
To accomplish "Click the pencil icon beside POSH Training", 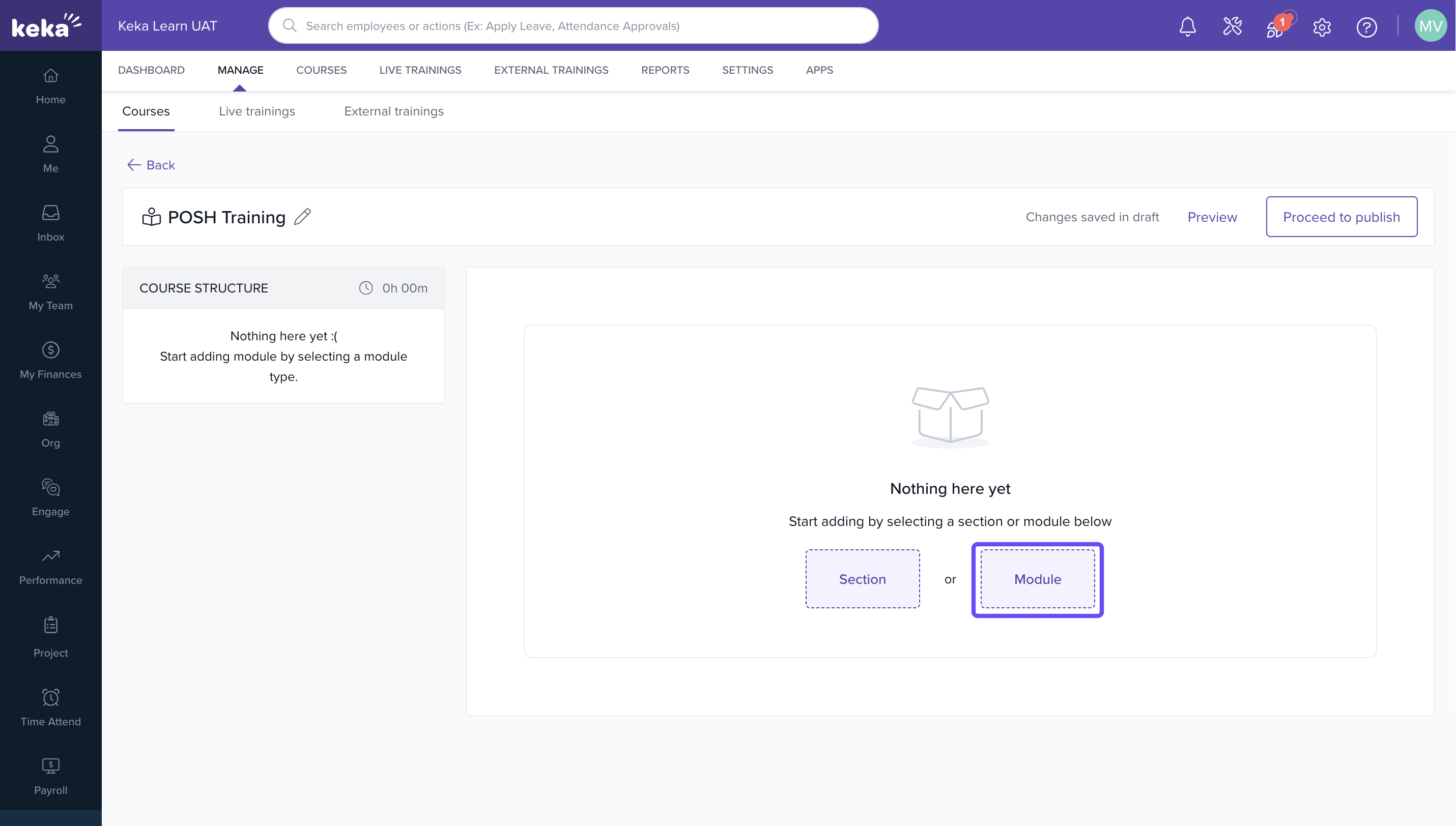I will coord(303,217).
